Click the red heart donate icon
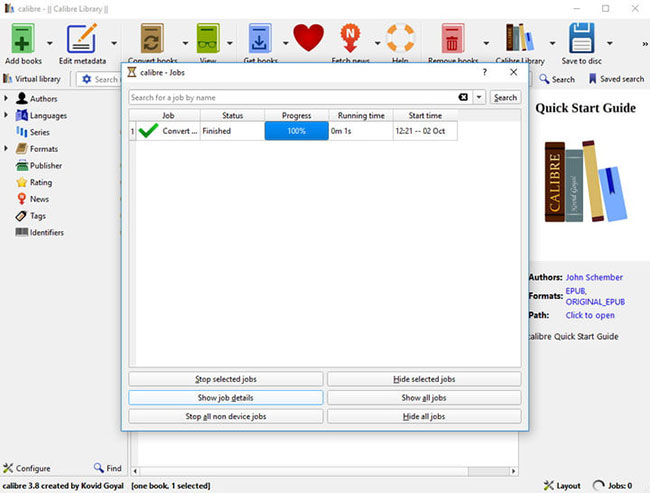 pos(308,38)
